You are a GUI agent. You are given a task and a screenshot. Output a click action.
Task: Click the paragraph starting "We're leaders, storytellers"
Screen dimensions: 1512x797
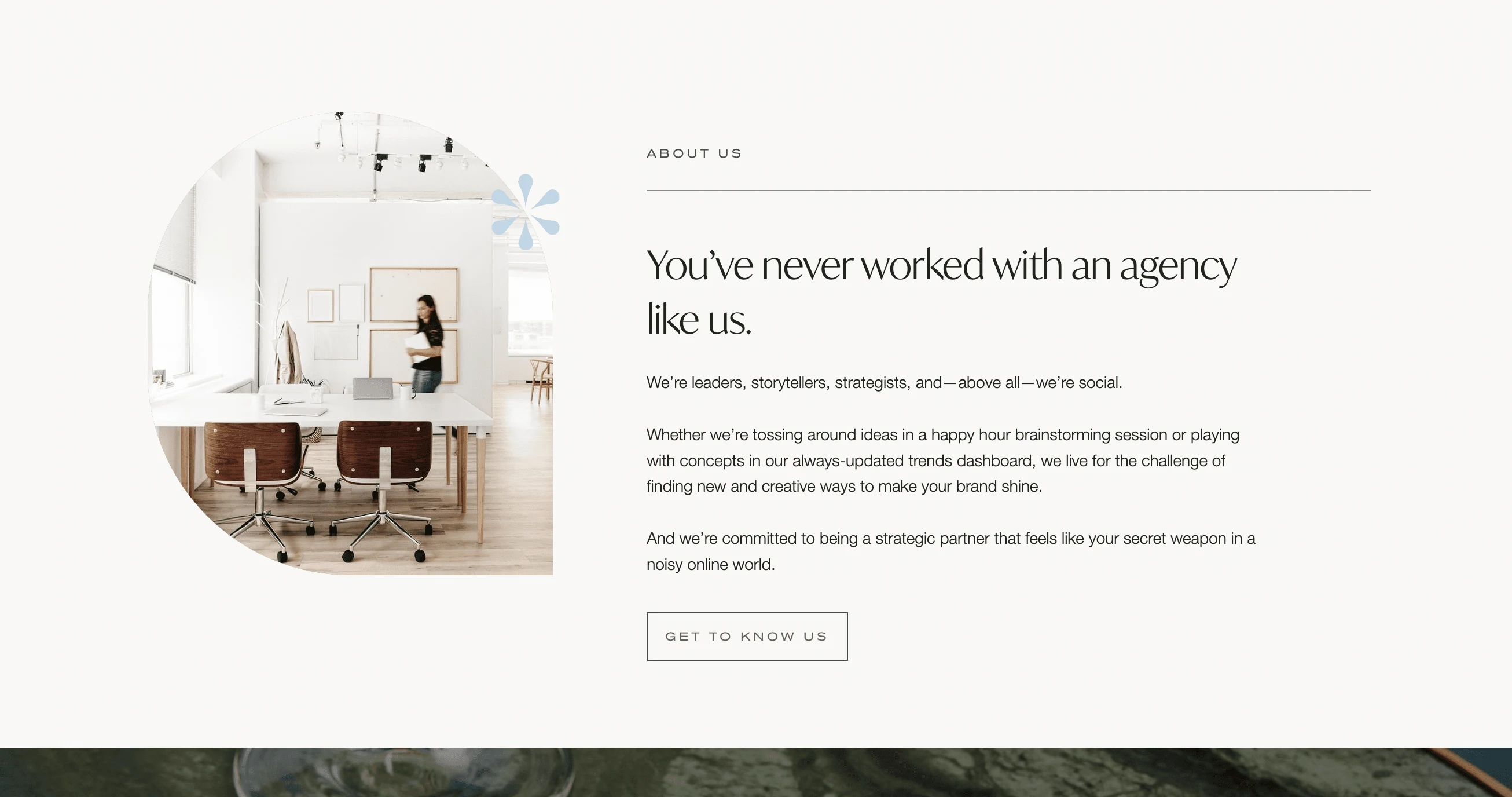(884, 383)
